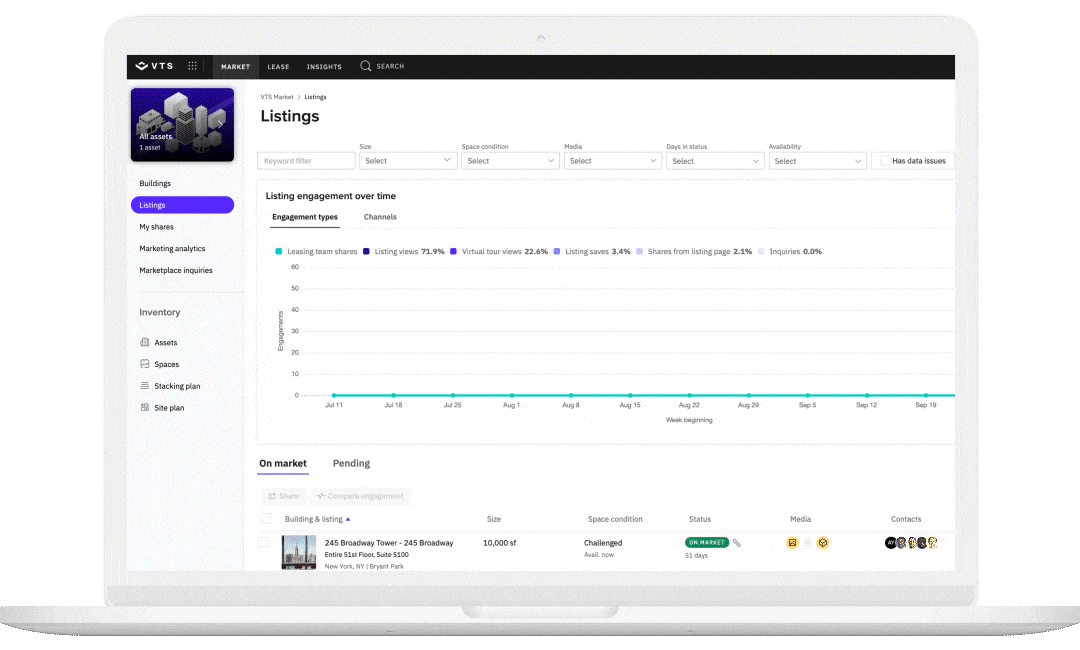Click the All assets card image
The height and width of the screenshot is (650, 1080).
pos(183,125)
